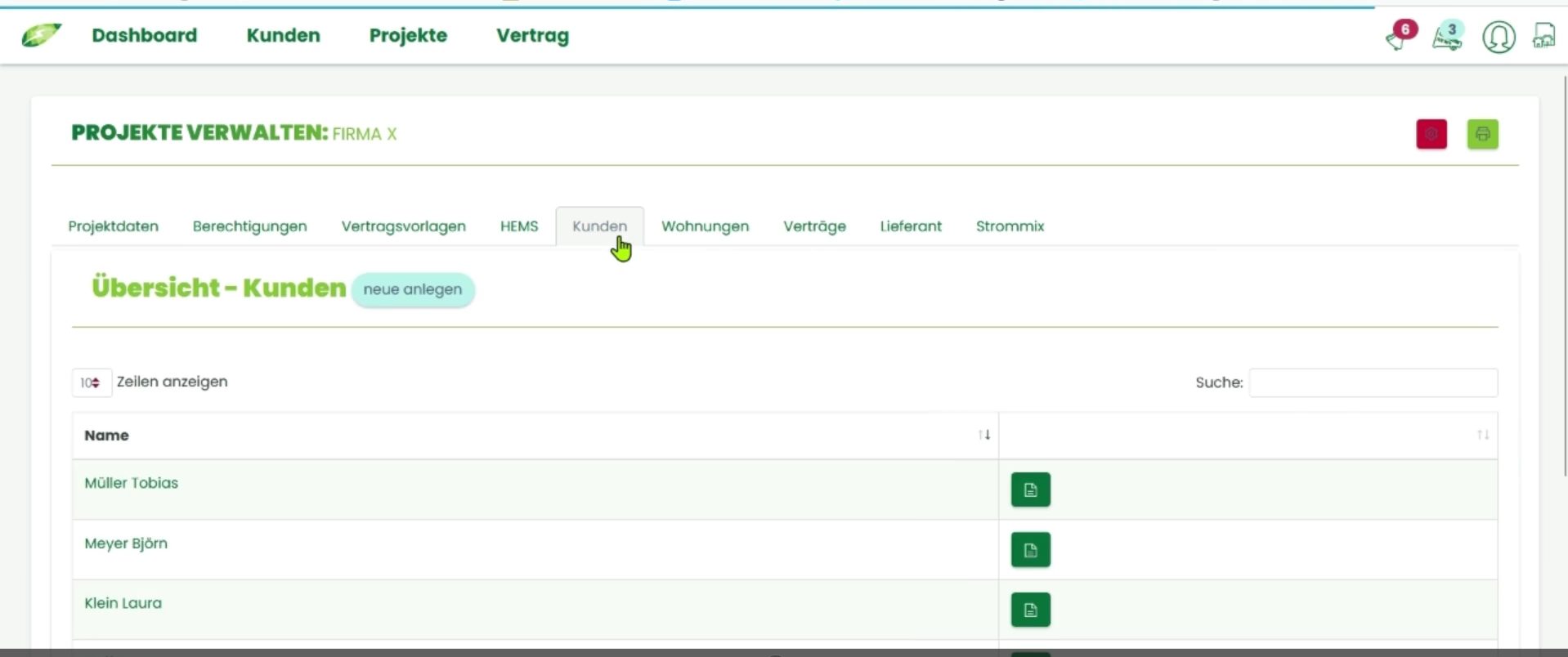1568x657 pixels.
Task: Switch to the Lieferant tab
Action: (911, 226)
